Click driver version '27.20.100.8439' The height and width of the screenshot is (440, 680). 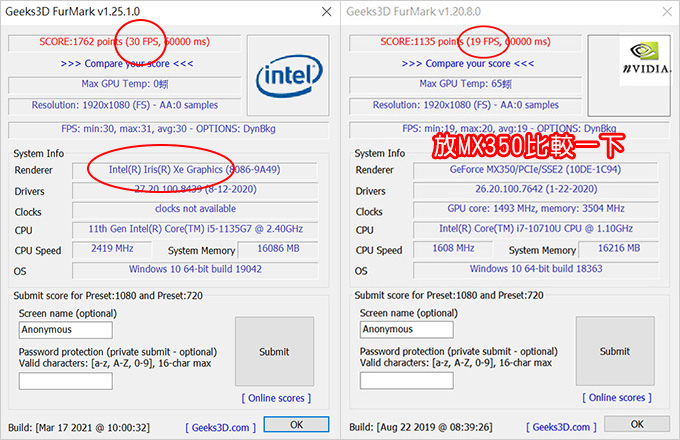(x=168, y=189)
